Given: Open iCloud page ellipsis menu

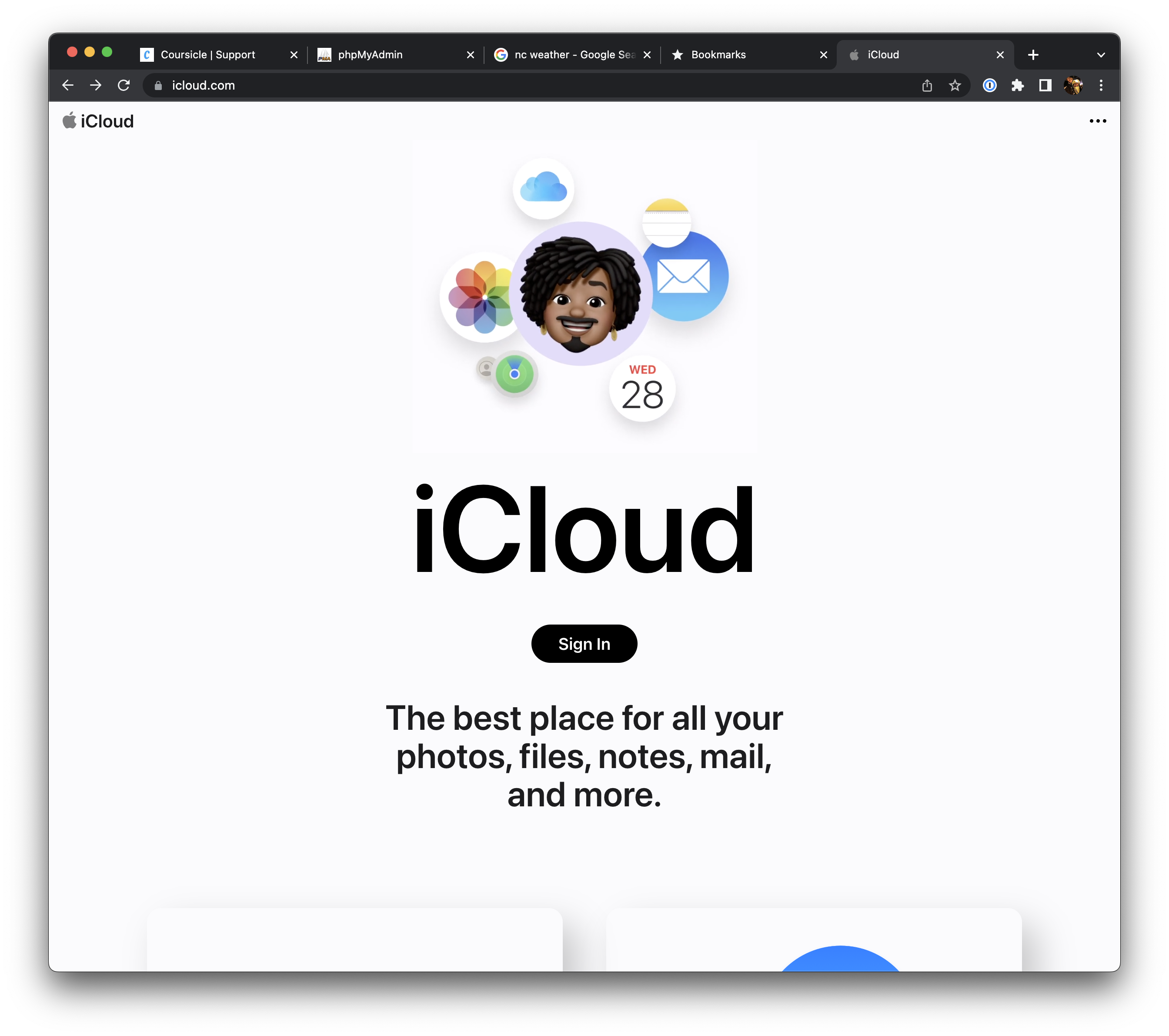Looking at the screenshot, I should coord(1098,121).
